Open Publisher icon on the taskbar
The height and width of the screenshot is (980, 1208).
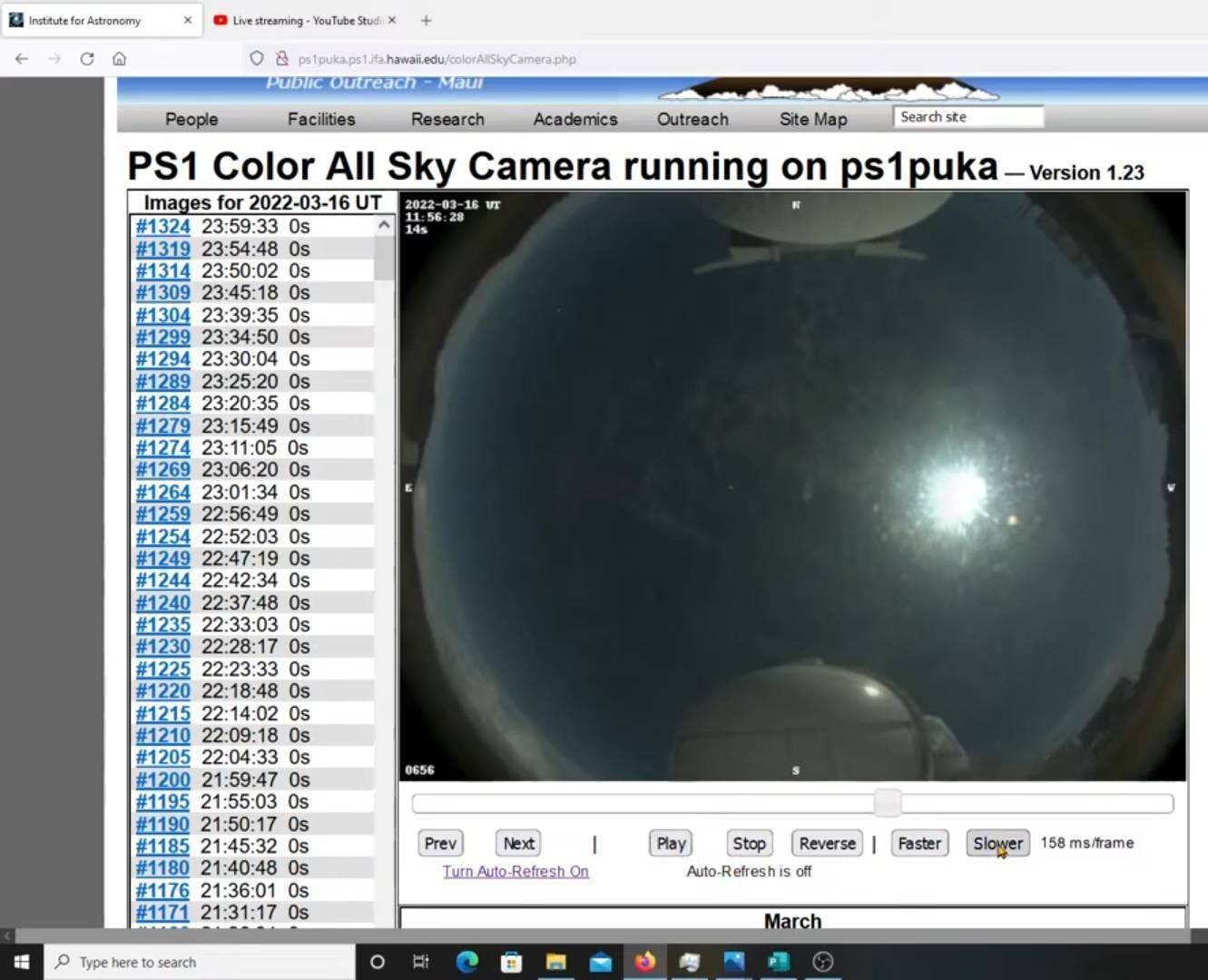click(x=778, y=962)
